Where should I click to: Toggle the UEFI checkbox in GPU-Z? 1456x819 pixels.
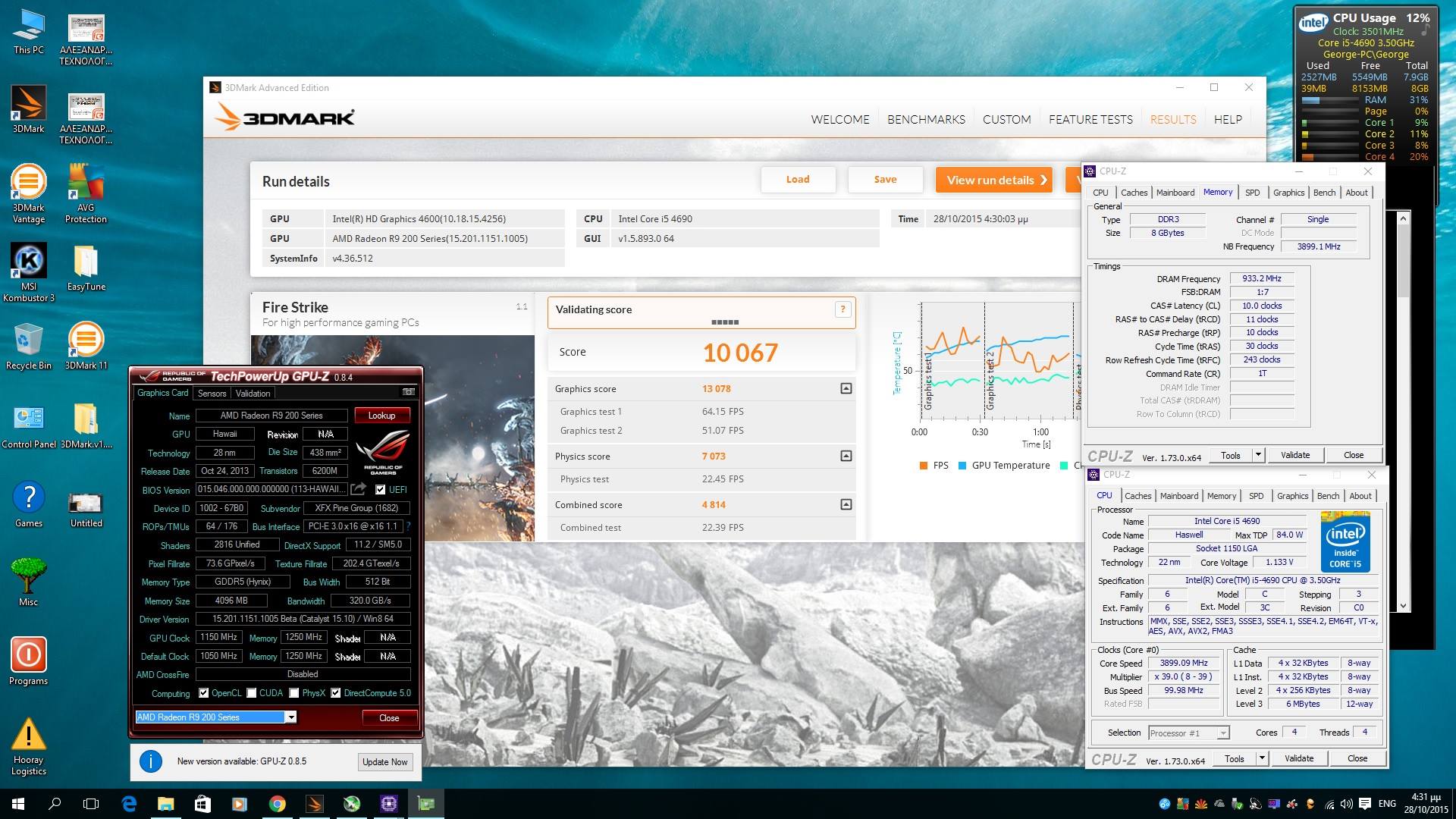(380, 489)
